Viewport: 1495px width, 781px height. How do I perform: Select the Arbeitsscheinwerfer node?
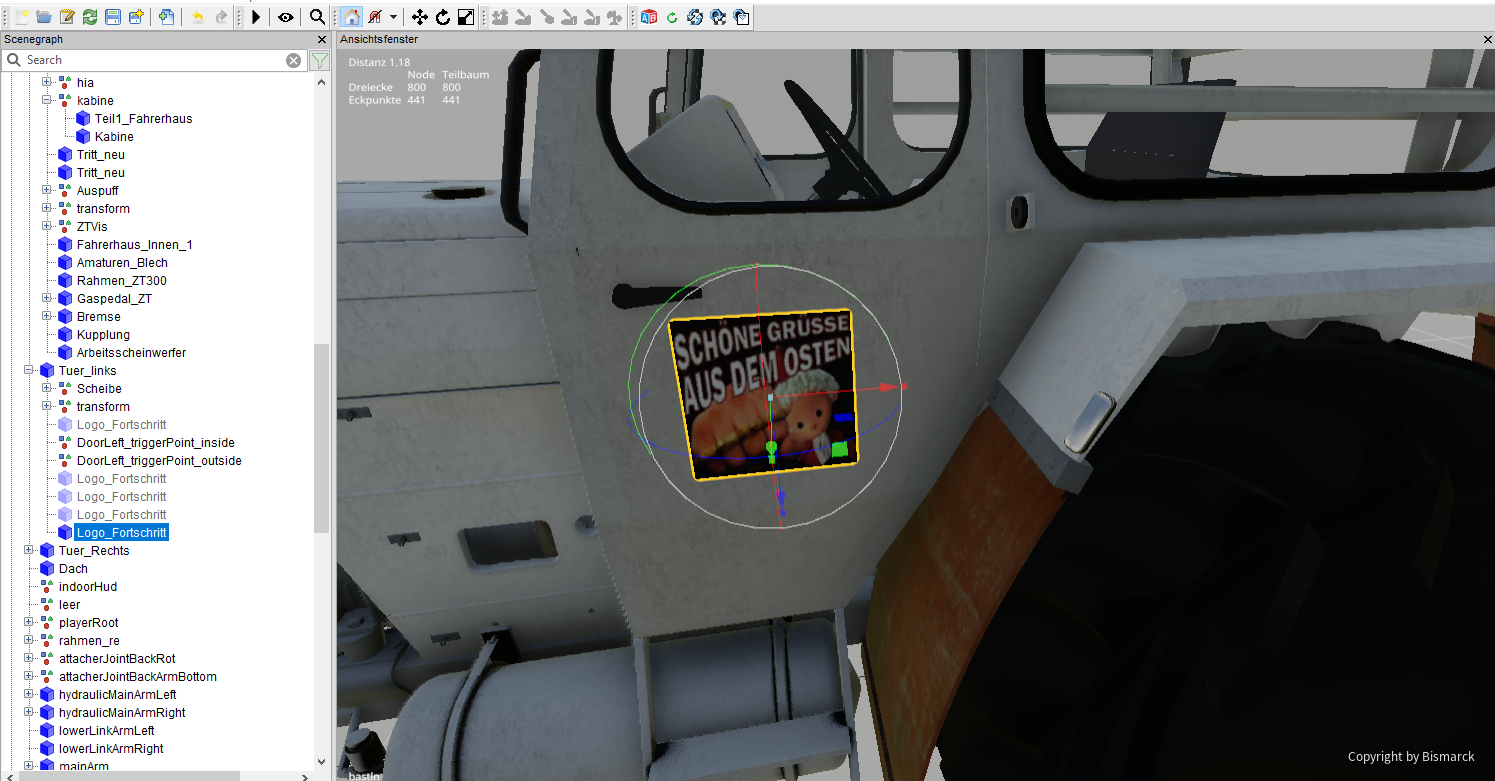click(x=131, y=353)
